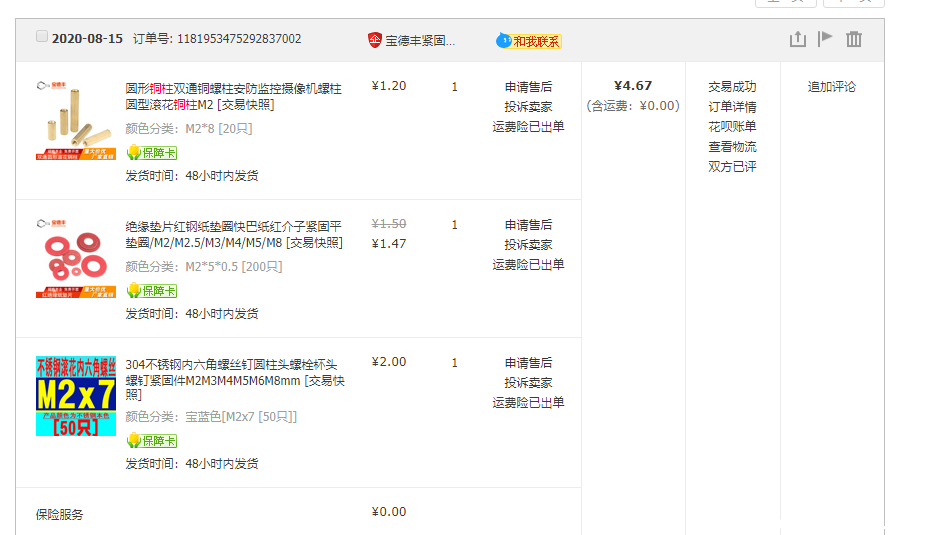Click 保障卡 badge under the red washer item

click(x=152, y=291)
